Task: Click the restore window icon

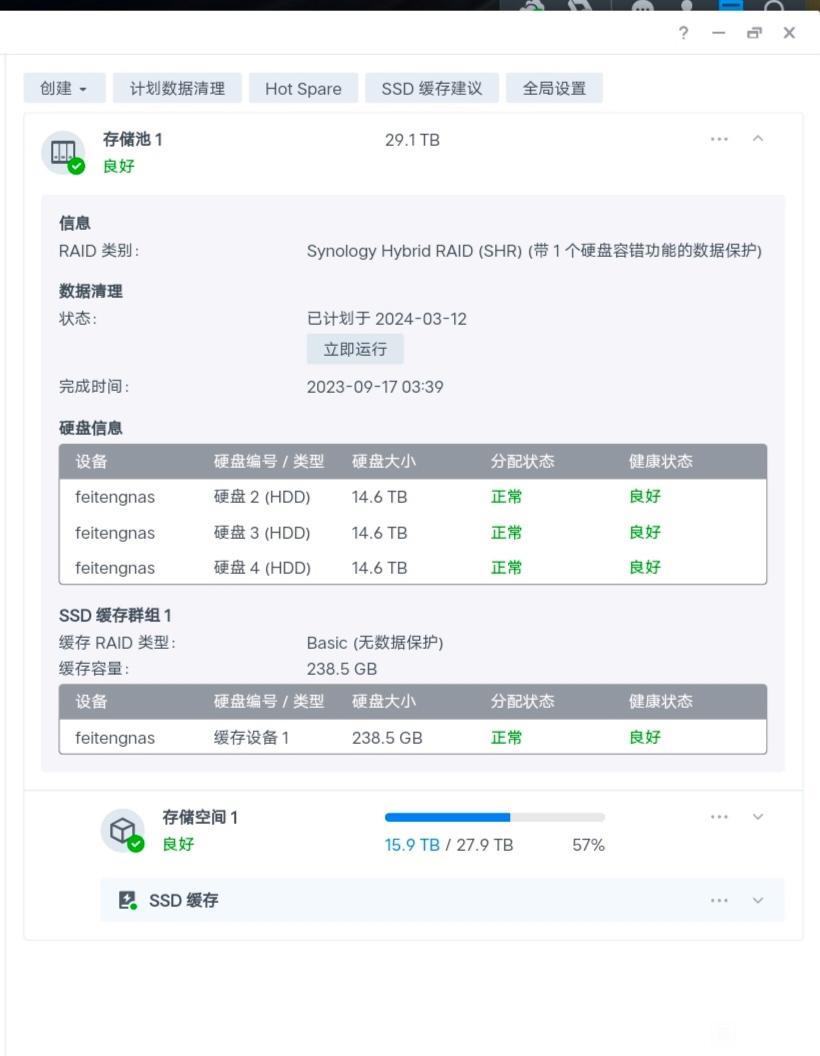Action: [754, 33]
